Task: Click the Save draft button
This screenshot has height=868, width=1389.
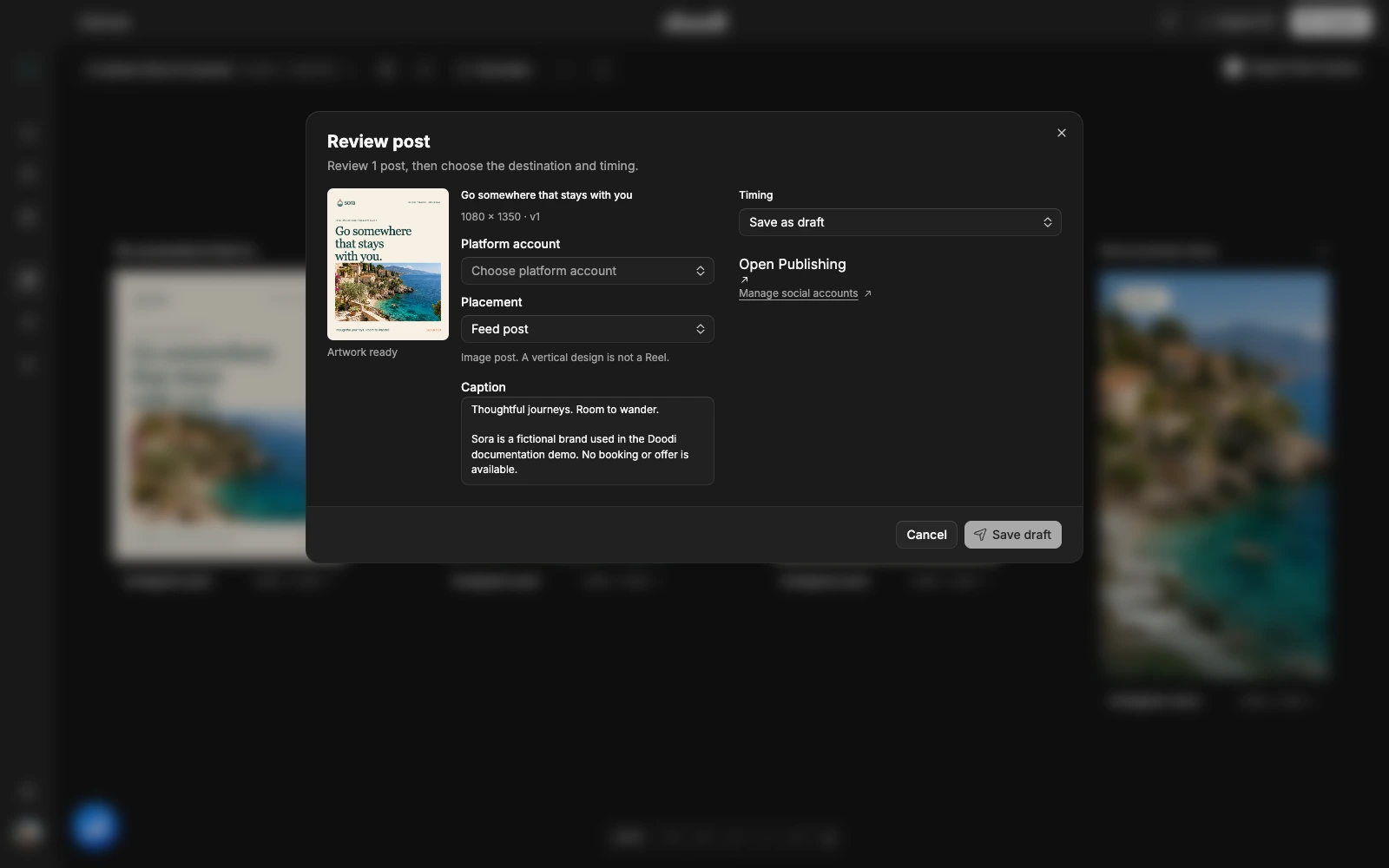Action: coord(1012,535)
